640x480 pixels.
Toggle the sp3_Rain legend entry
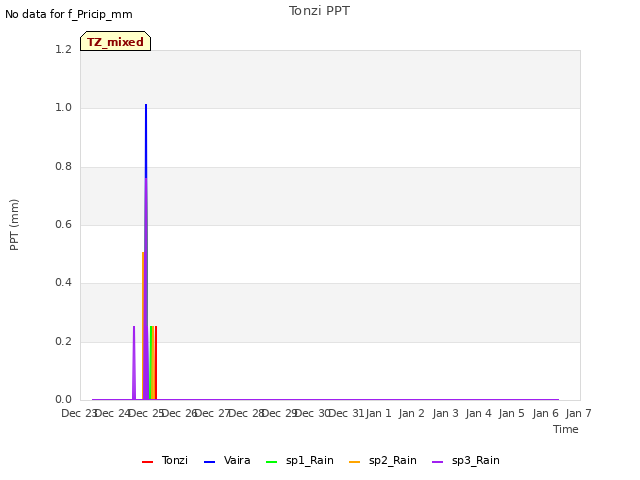point(465,460)
